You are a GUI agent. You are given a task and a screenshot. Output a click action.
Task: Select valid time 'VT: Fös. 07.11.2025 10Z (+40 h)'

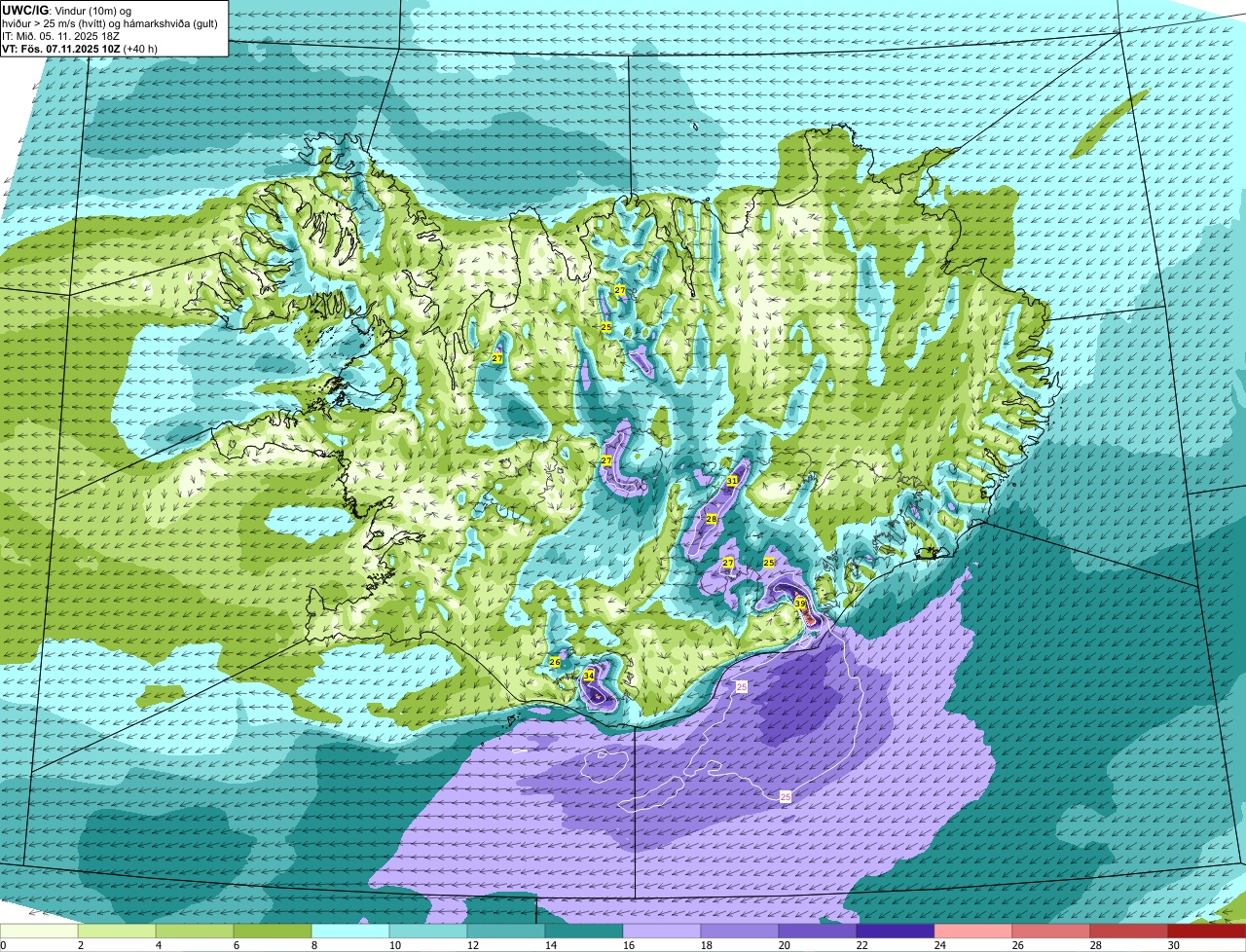click(80, 48)
